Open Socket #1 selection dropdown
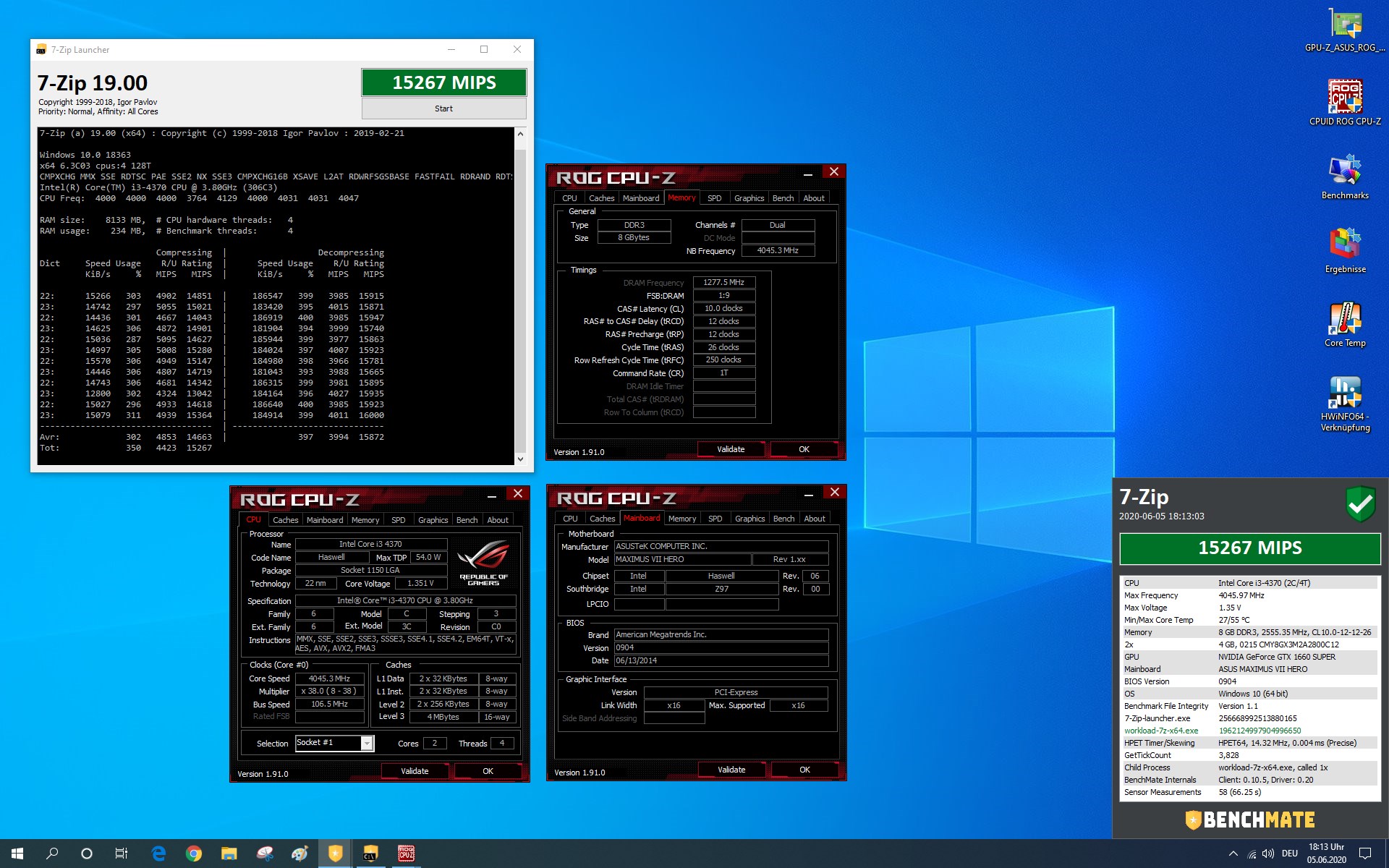This screenshot has height=868, width=1389. click(334, 743)
